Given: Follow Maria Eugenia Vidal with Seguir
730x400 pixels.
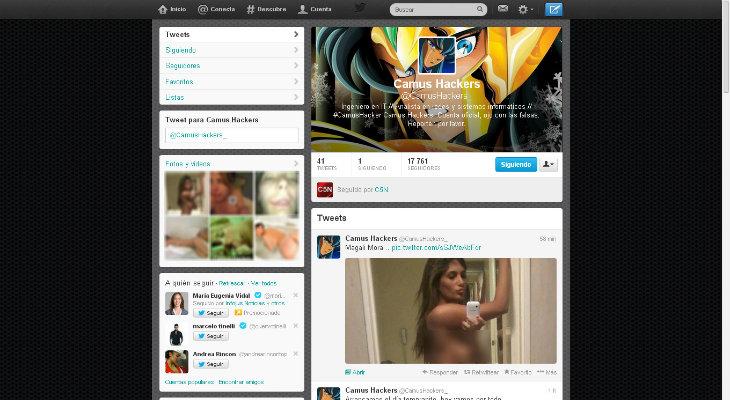Looking at the screenshot, I should 211,313.
